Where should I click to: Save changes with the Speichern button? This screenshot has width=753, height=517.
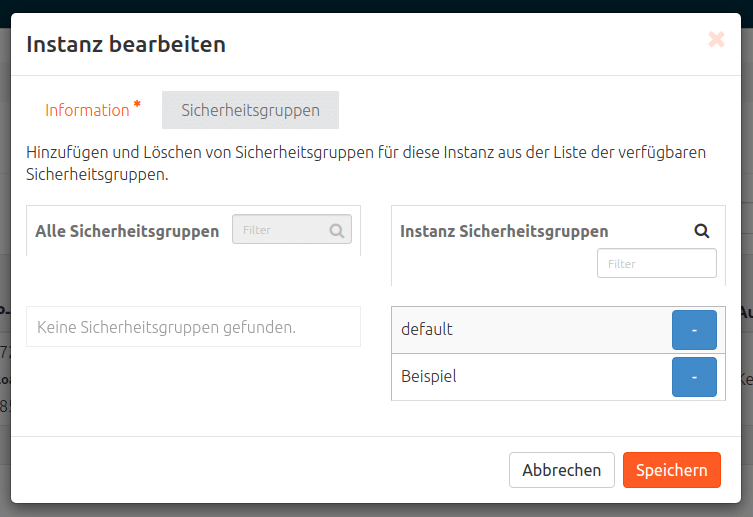(671, 470)
